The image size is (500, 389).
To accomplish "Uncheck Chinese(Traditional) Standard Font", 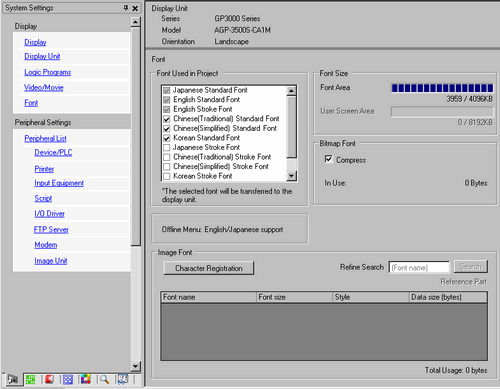I will (x=167, y=119).
